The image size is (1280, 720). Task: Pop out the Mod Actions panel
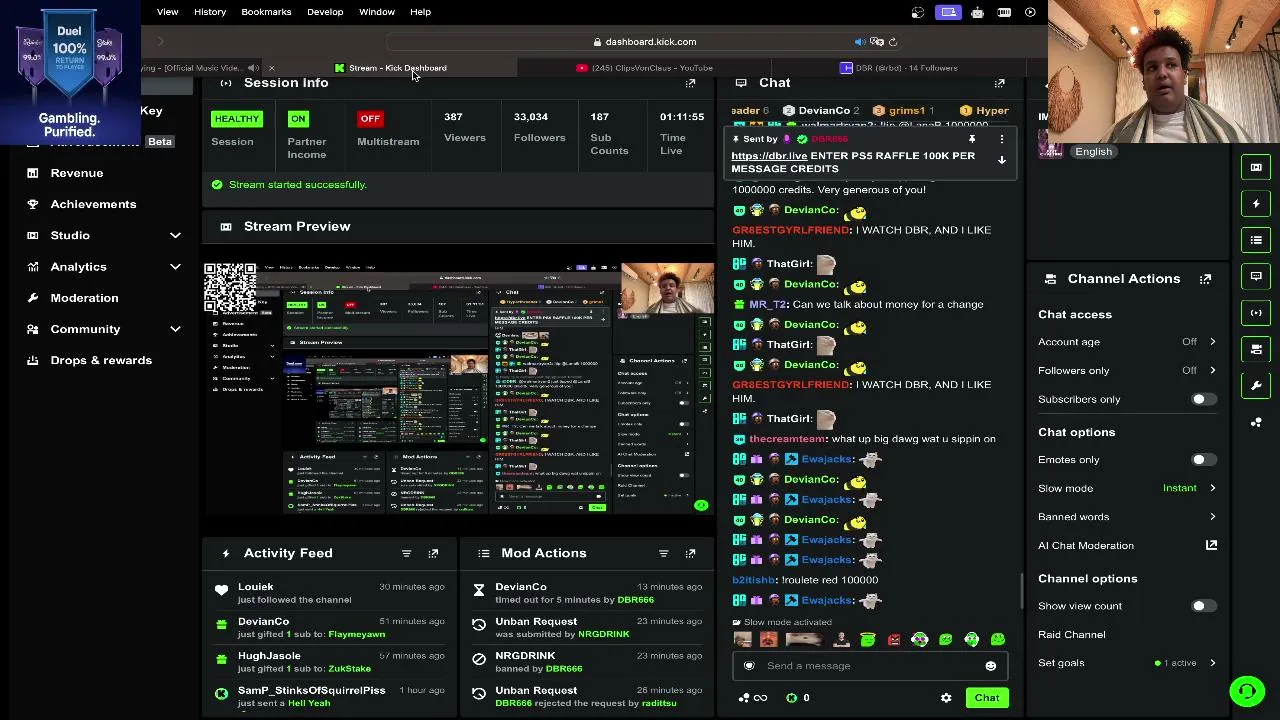pyautogui.click(x=690, y=553)
